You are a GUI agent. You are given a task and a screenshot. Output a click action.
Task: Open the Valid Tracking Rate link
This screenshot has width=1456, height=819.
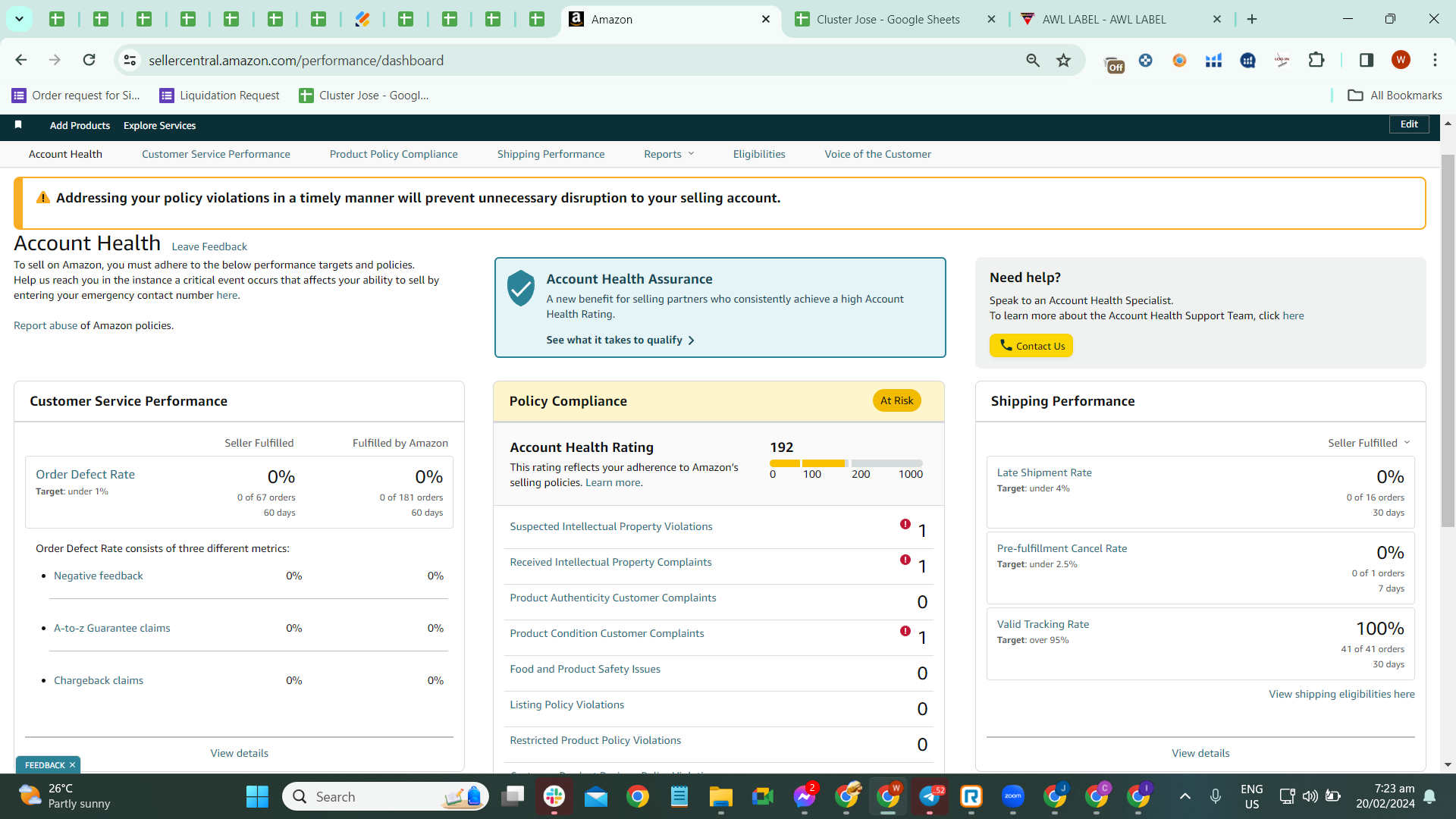1043,624
